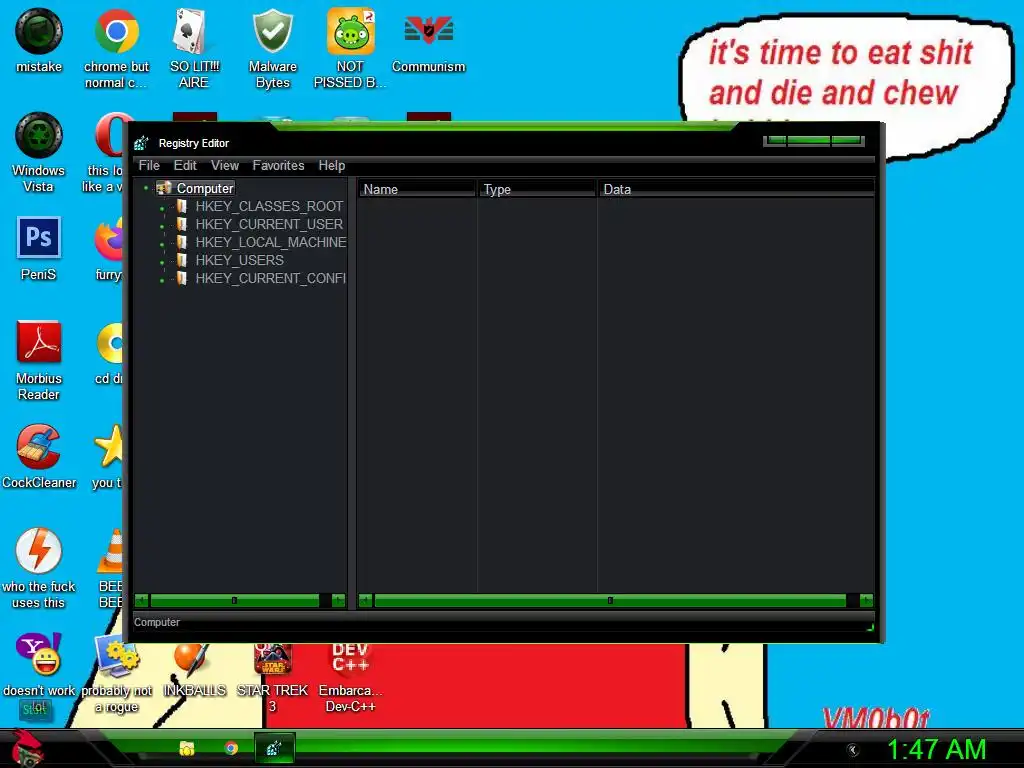Open the Edit menu

coord(185,165)
